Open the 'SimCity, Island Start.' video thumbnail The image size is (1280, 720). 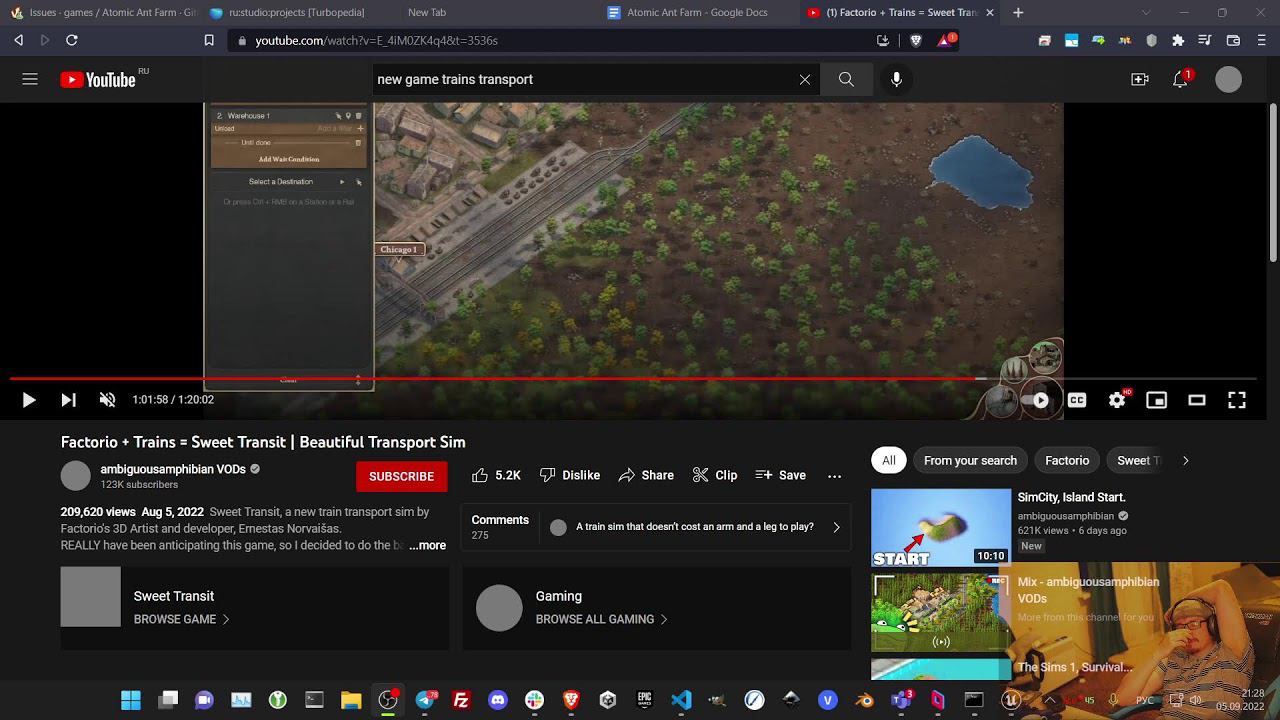(941, 527)
